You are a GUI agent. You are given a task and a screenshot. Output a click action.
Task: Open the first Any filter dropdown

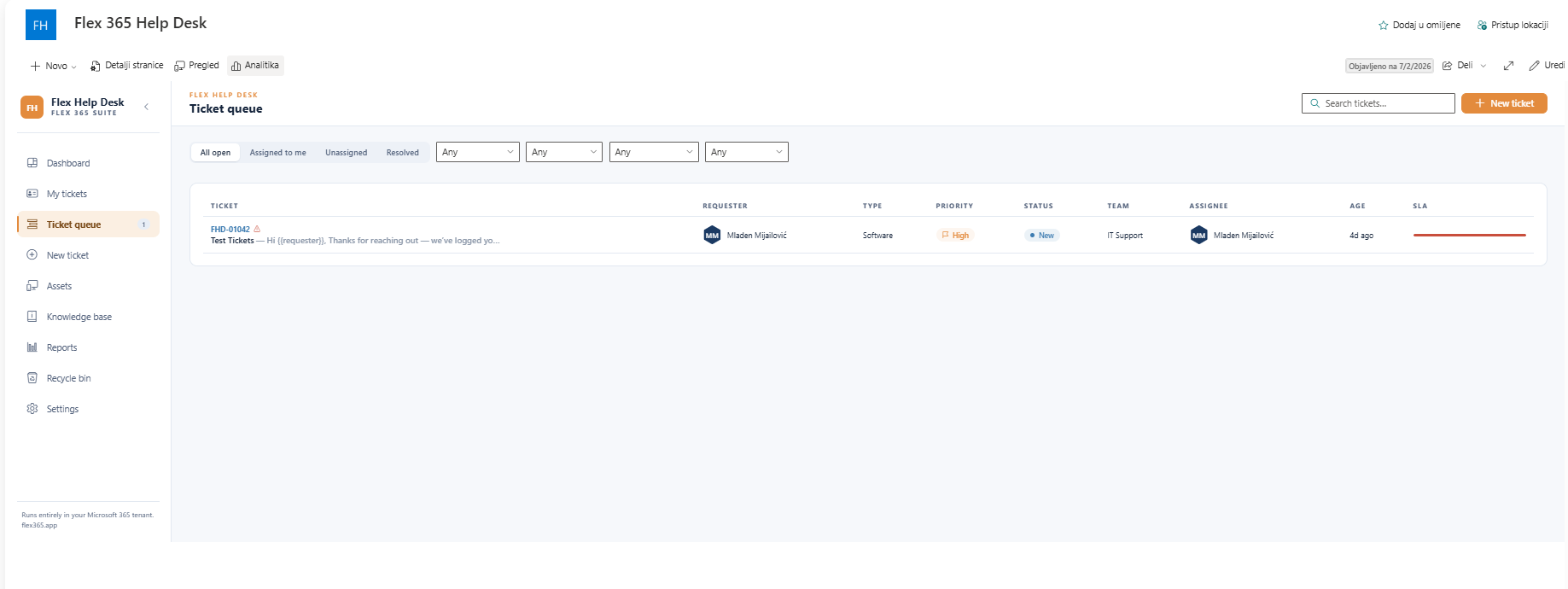pyautogui.click(x=478, y=152)
